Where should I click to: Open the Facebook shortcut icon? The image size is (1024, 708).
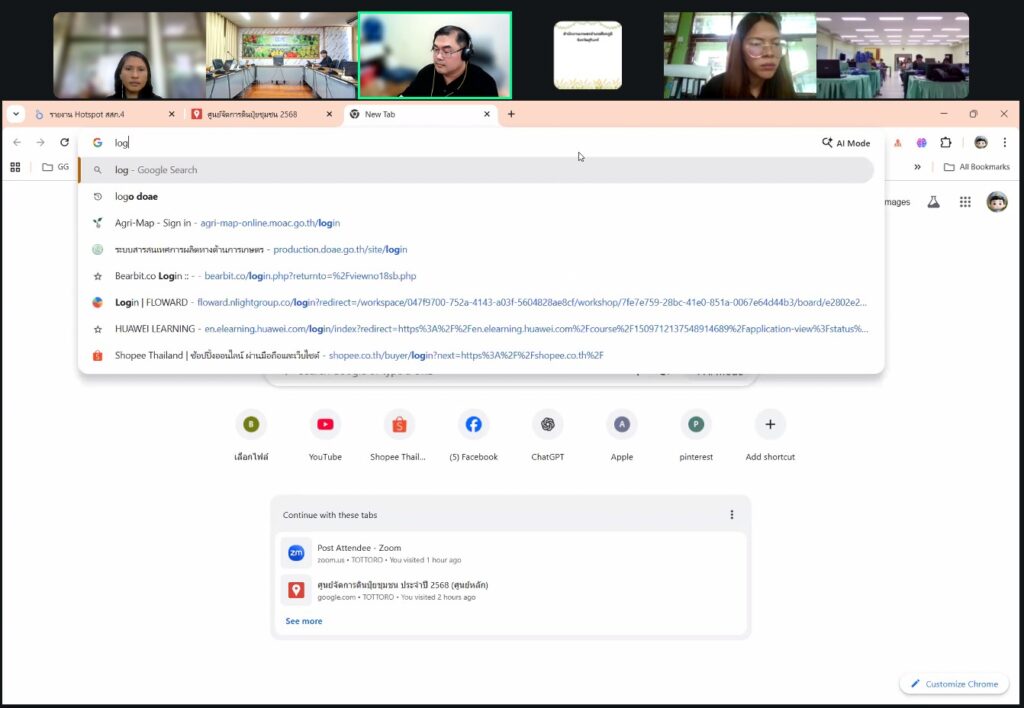[473, 425]
